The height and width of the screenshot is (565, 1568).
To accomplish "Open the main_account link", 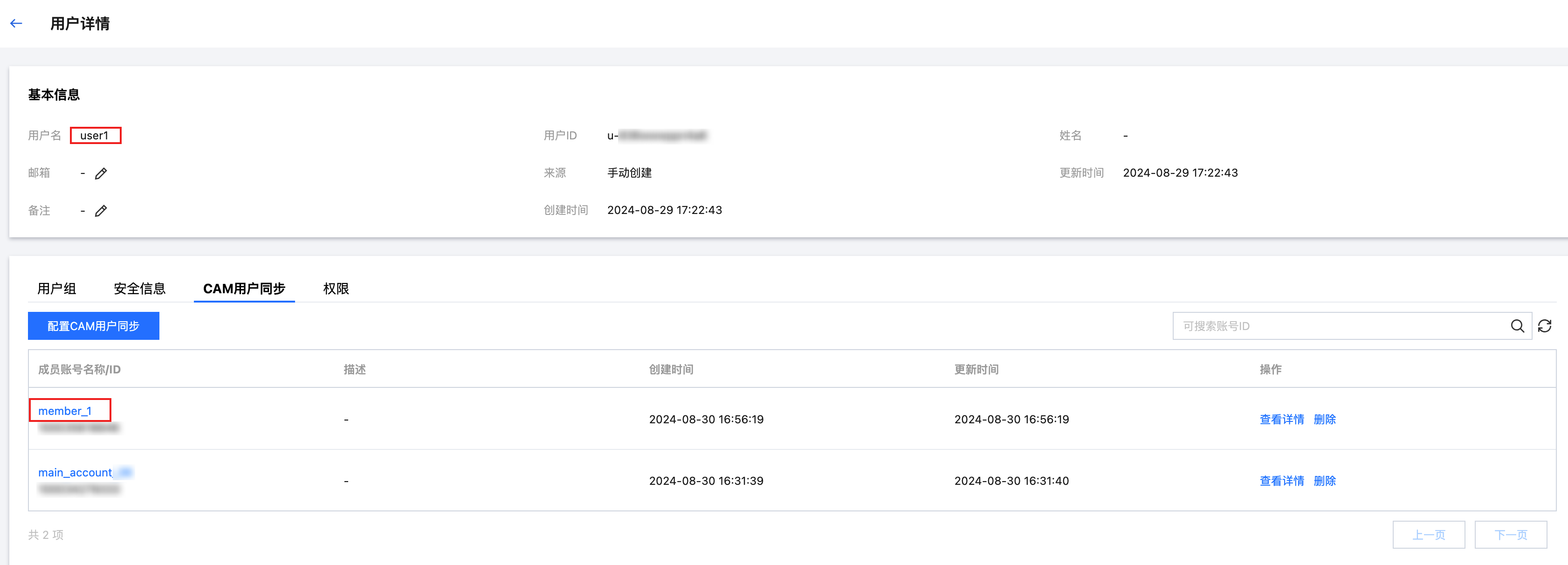I will click(76, 472).
